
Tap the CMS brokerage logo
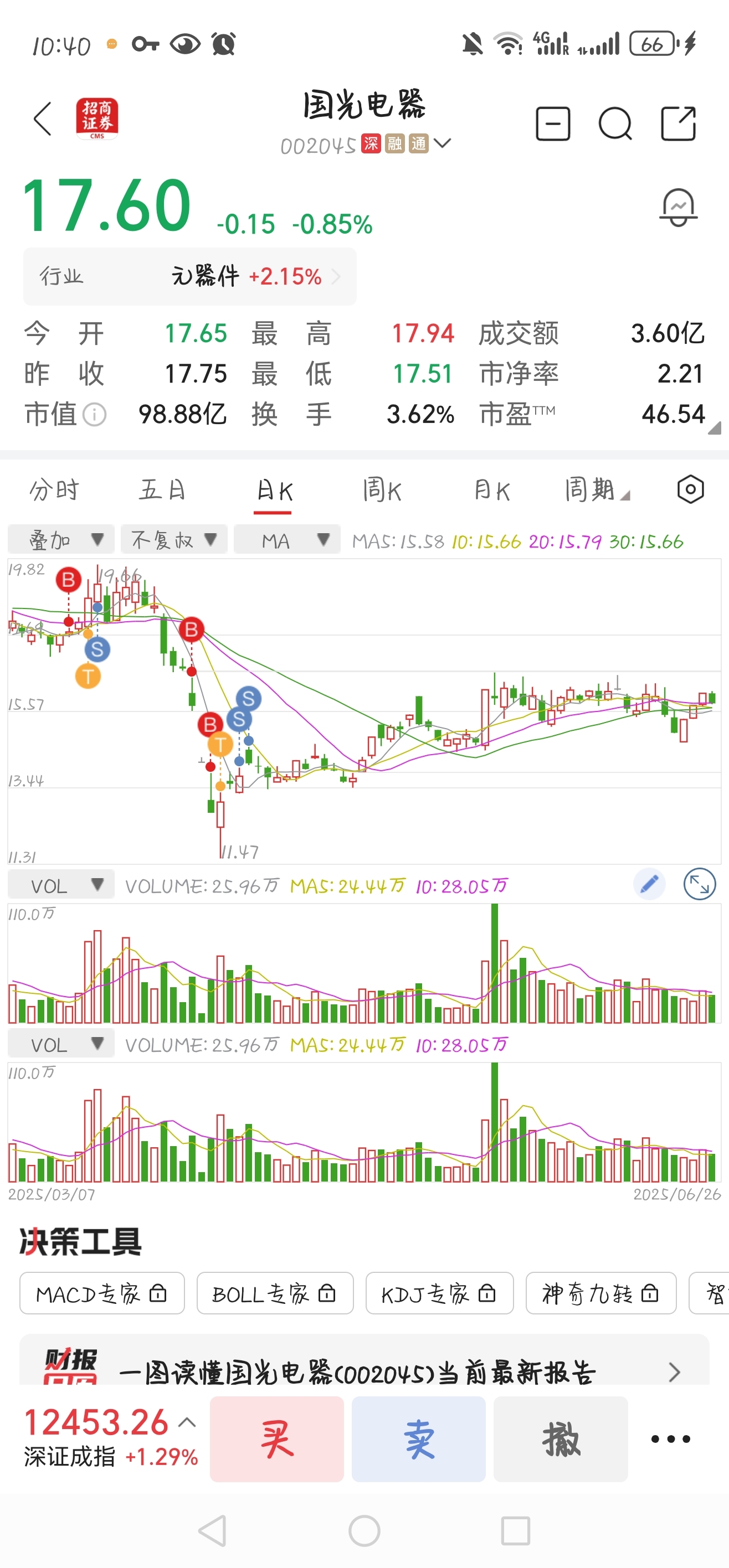[97, 118]
